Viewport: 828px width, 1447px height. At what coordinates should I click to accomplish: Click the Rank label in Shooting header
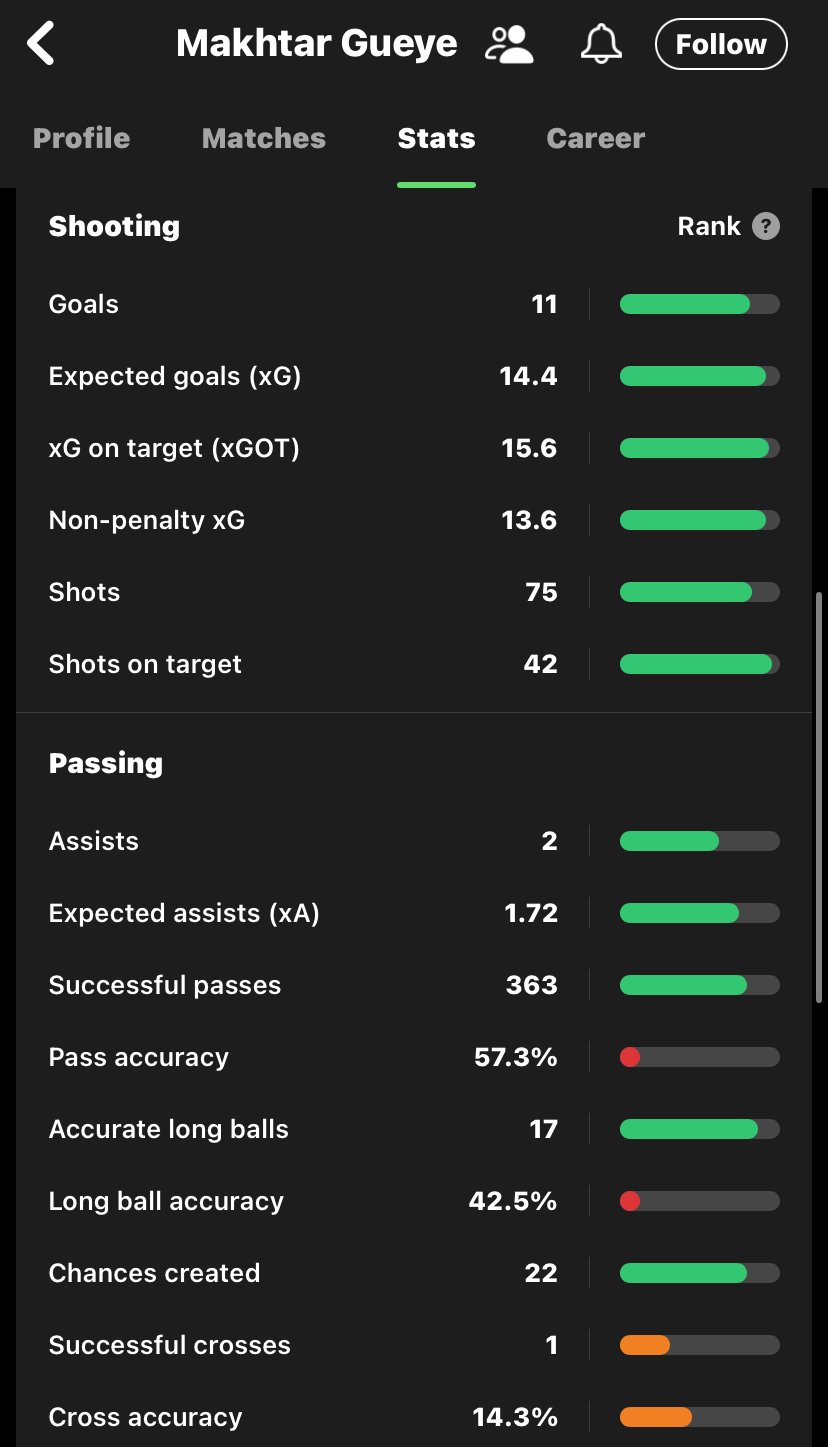708,226
